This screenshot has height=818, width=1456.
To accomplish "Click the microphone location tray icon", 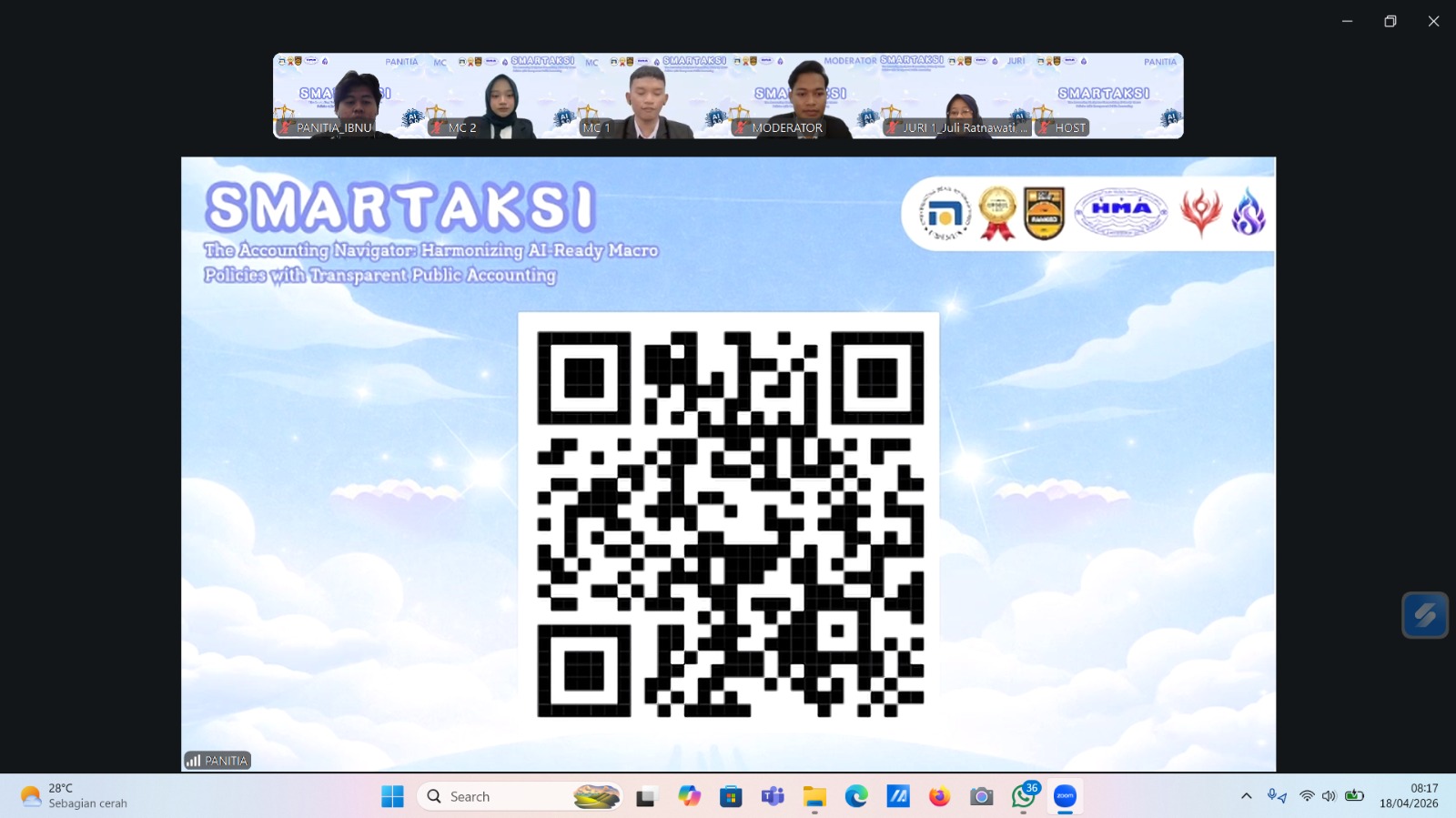I will point(1278,796).
